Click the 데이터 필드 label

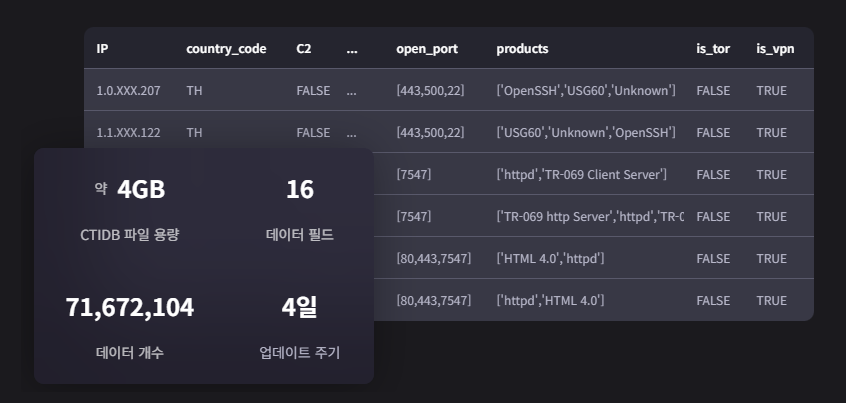click(x=299, y=235)
